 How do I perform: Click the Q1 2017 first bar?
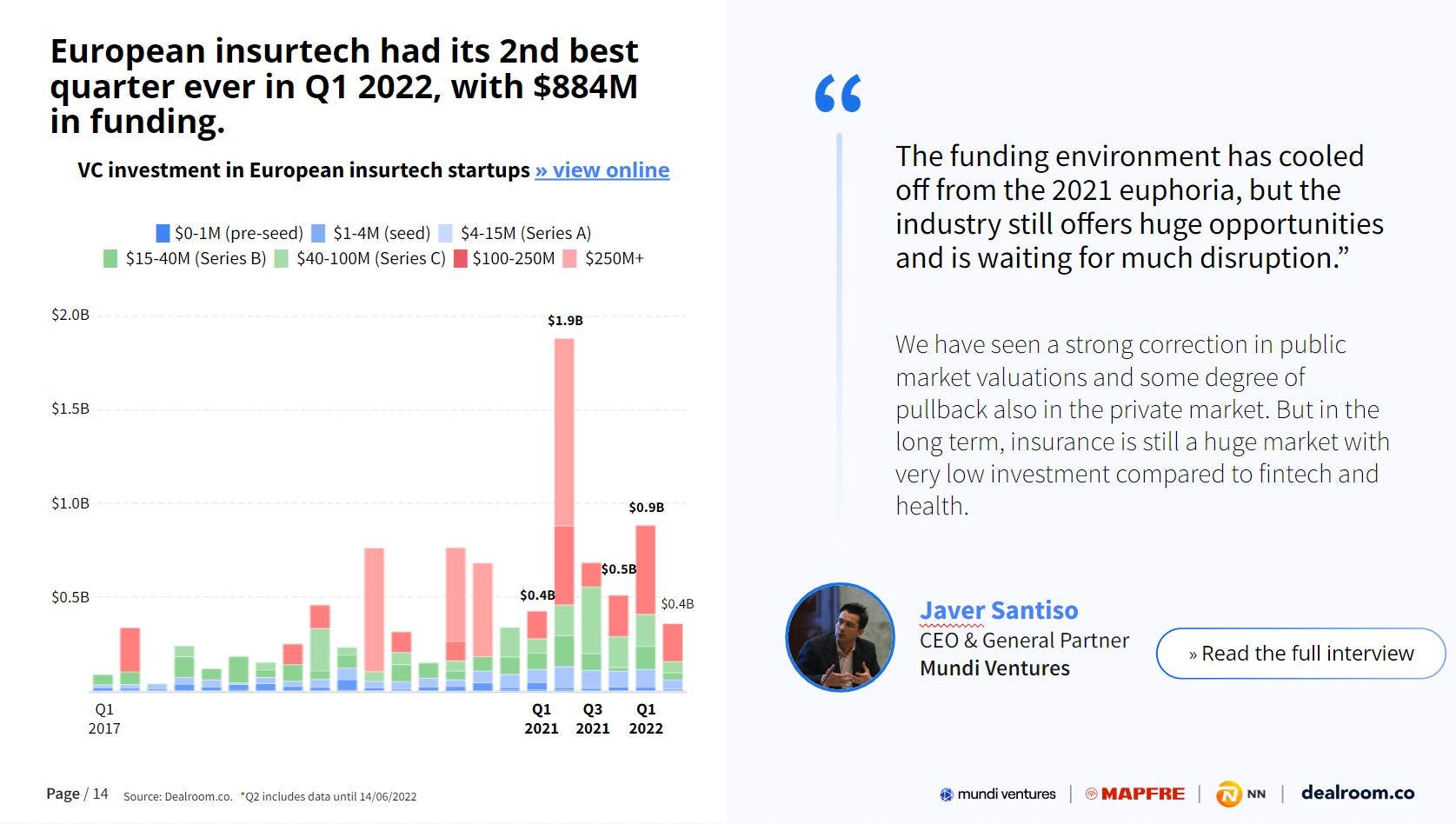click(x=103, y=683)
